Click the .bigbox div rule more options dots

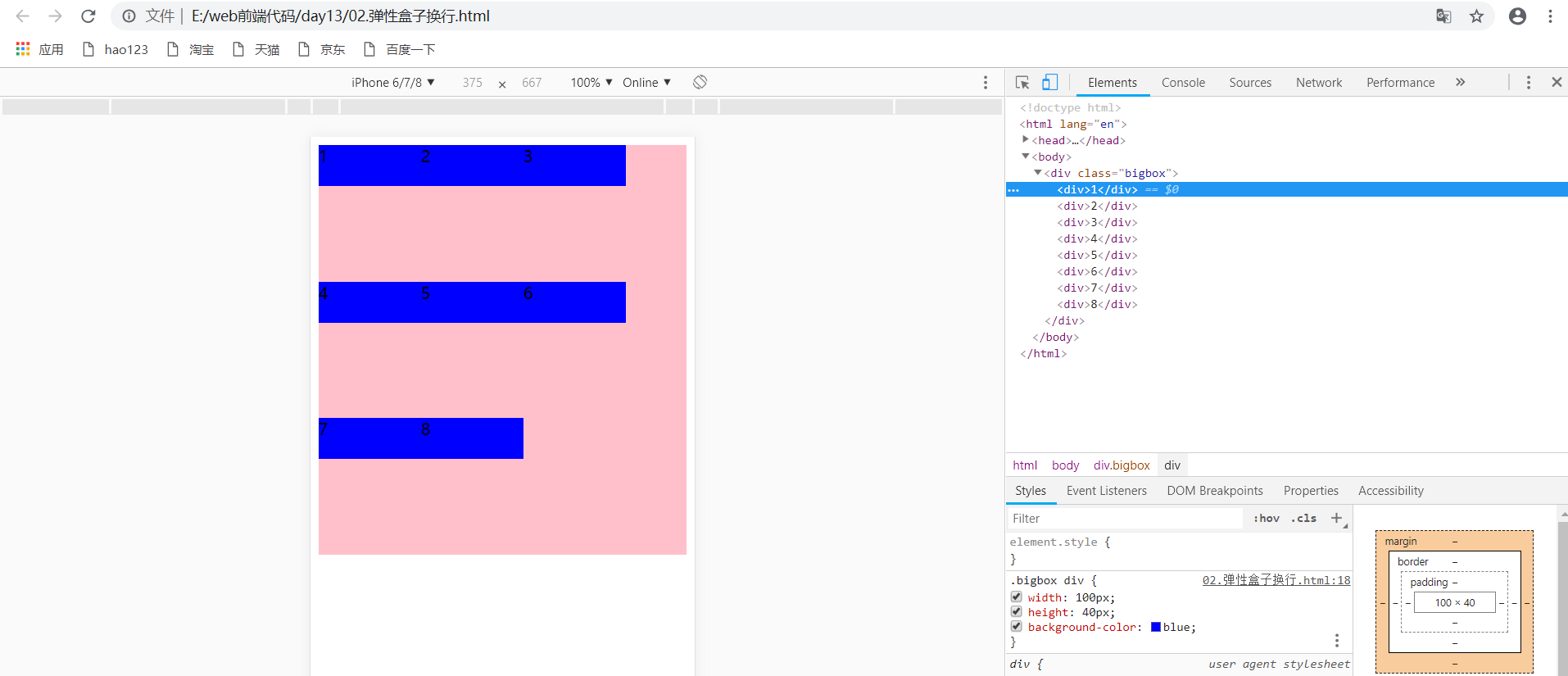click(1337, 640)
